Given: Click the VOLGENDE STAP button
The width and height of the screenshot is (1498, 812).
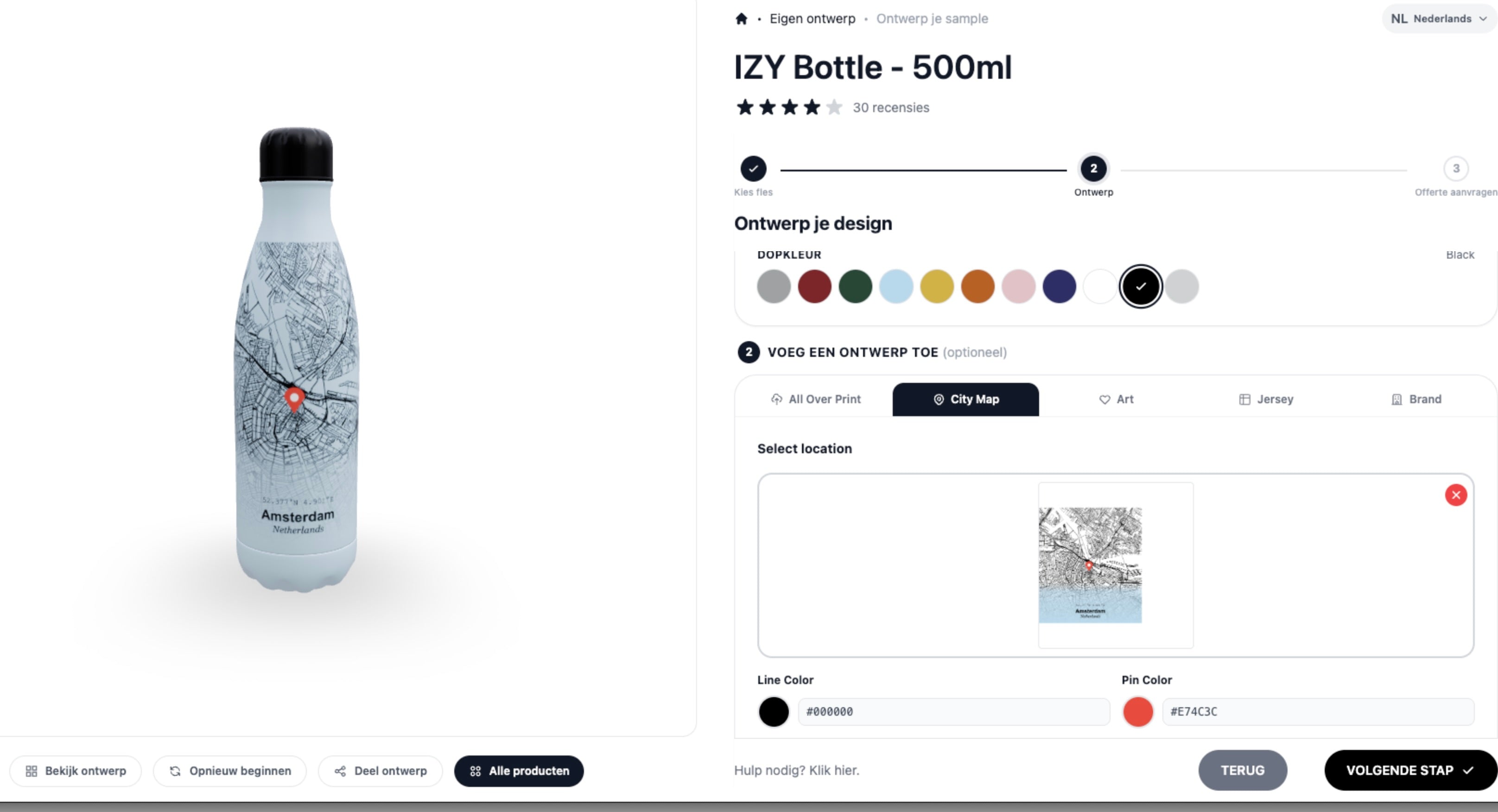Looking at the screenshot, I should (x=1409, y=770).
